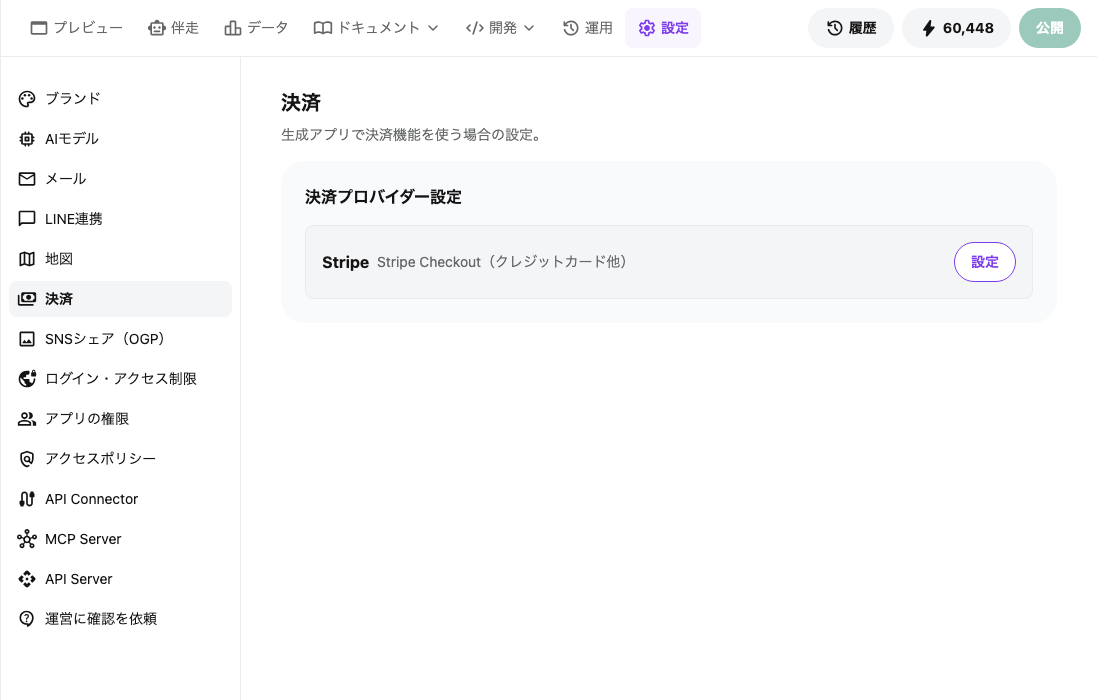
Task: Open API Server settings
Action: [120, 579]
